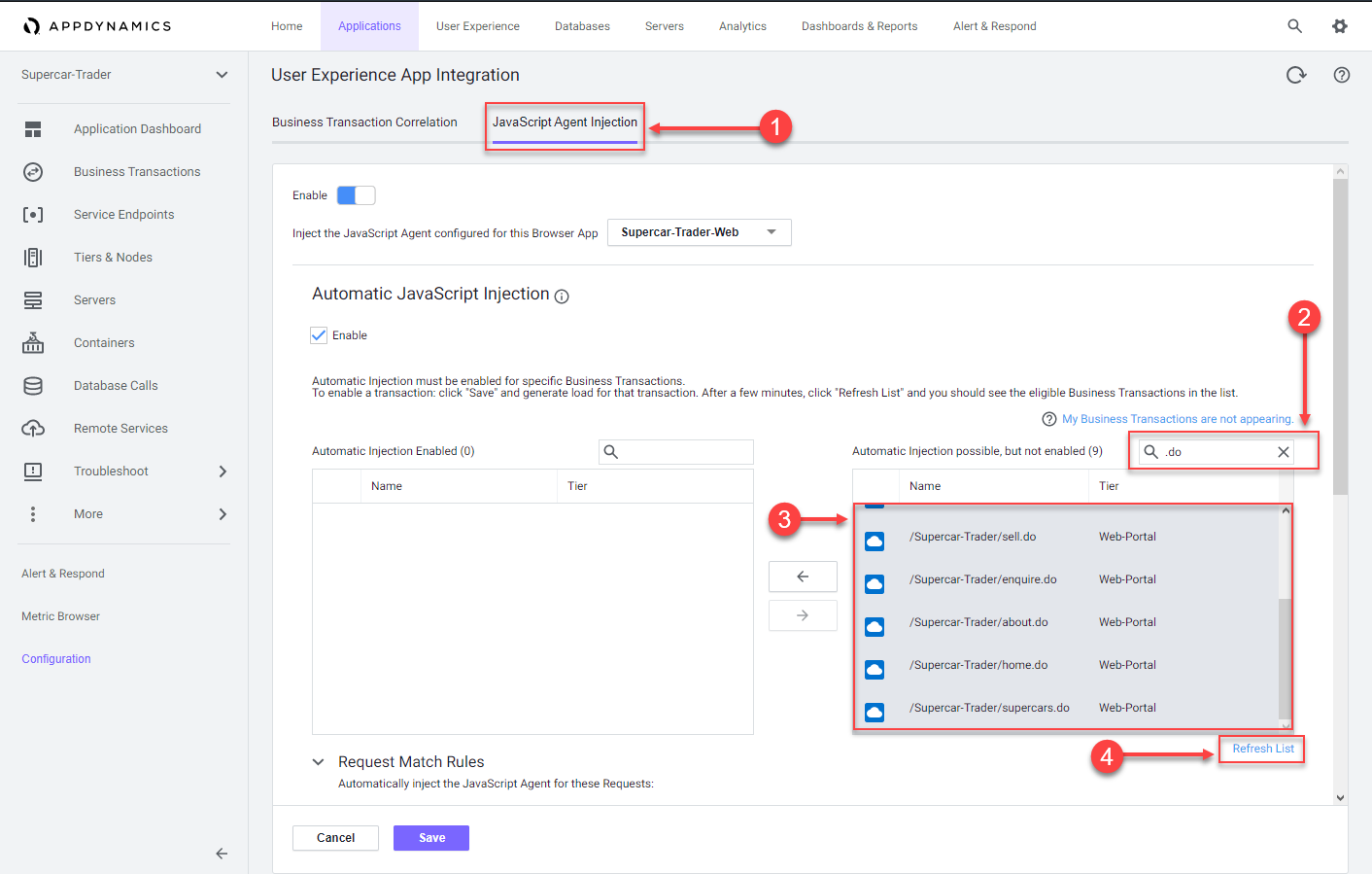Click cloud icon for sell.do transaction
This screenshot has width=1372, height=874.
click(x=875, y=542)
